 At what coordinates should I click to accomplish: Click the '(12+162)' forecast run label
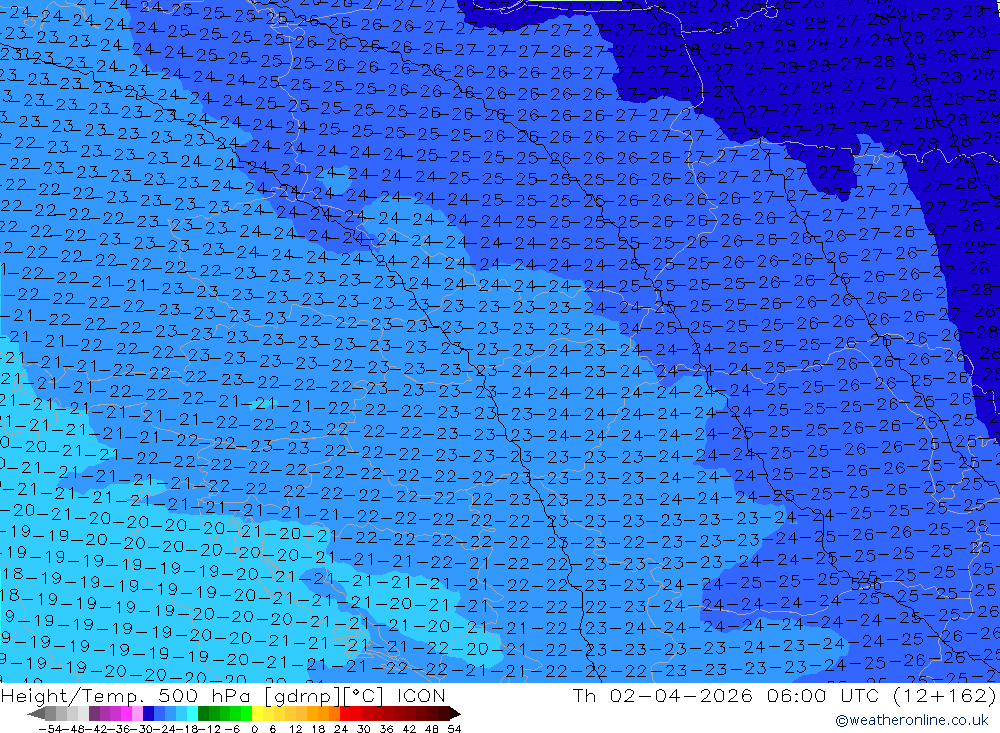pos(945,695)
